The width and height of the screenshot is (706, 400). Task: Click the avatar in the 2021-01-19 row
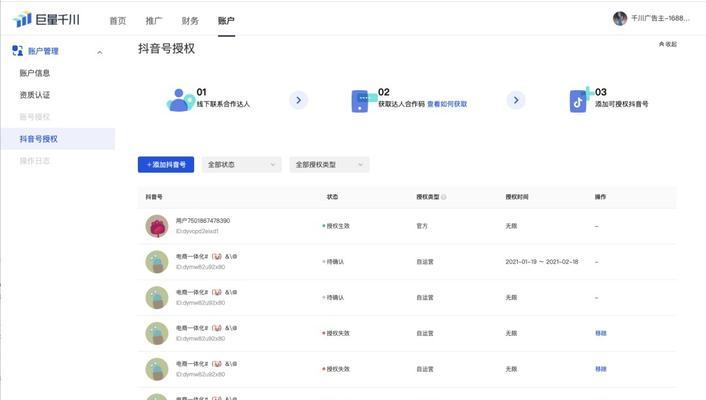157,262
